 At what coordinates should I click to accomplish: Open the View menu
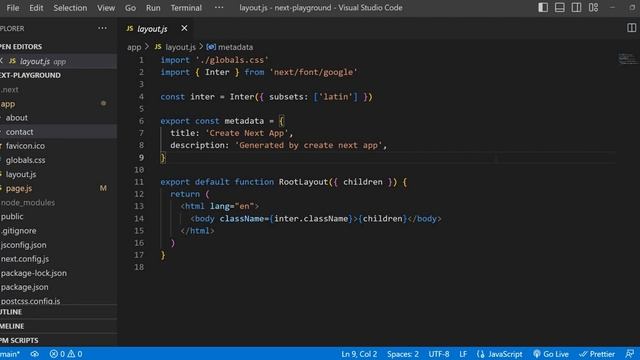point(106,8)
